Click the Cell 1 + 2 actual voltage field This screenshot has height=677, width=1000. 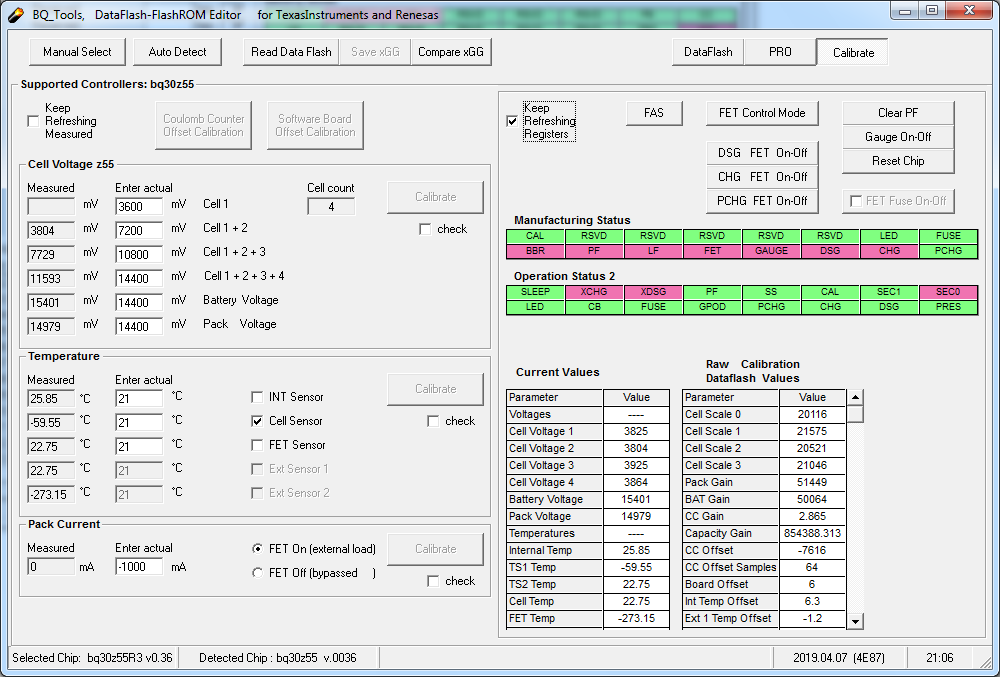139,230
